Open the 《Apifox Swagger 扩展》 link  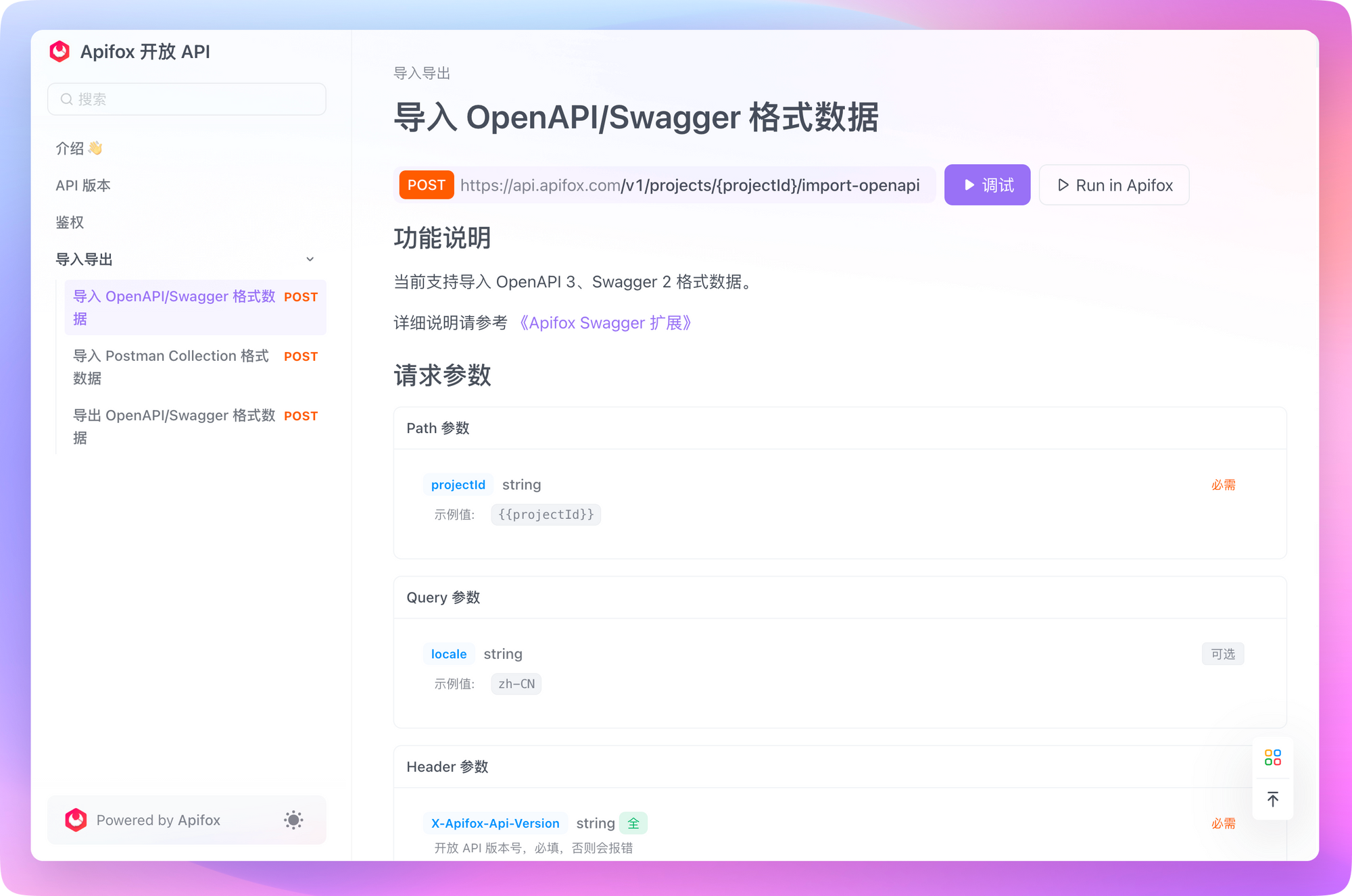point(606,323)
